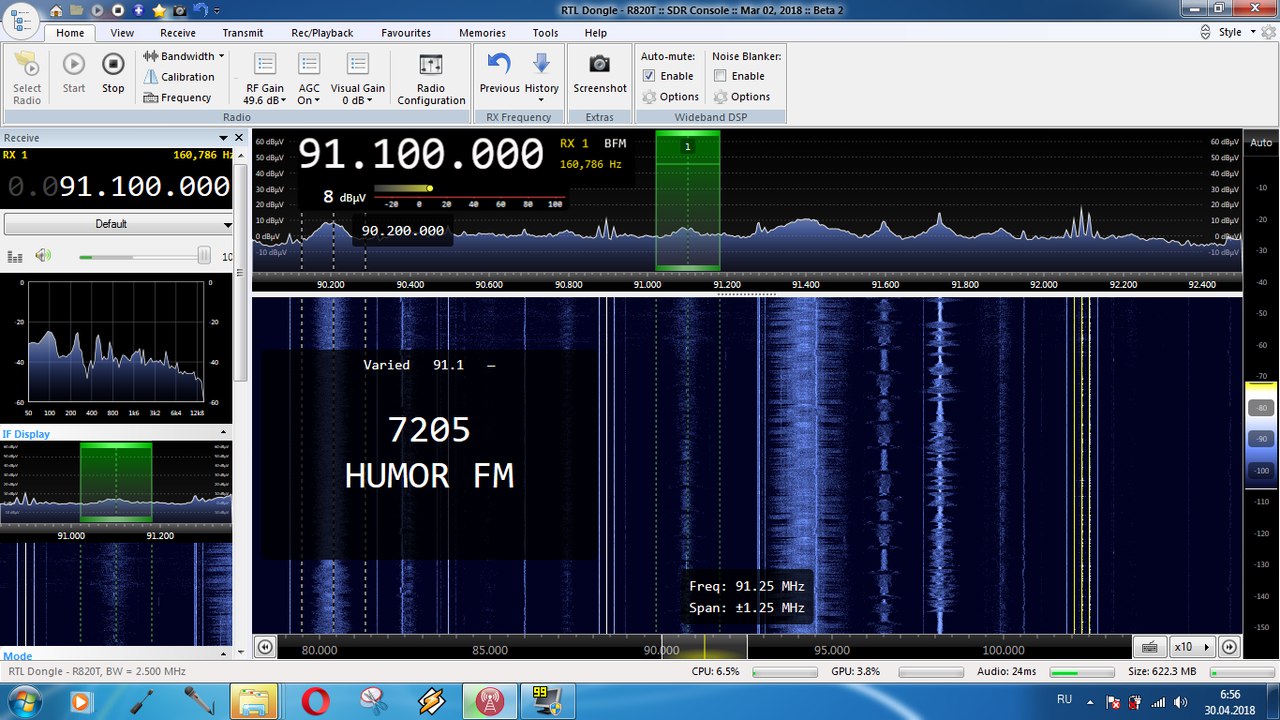Click the folder icon in quick access toolbar
This screenshot has width=1280, height=720.
77,10
